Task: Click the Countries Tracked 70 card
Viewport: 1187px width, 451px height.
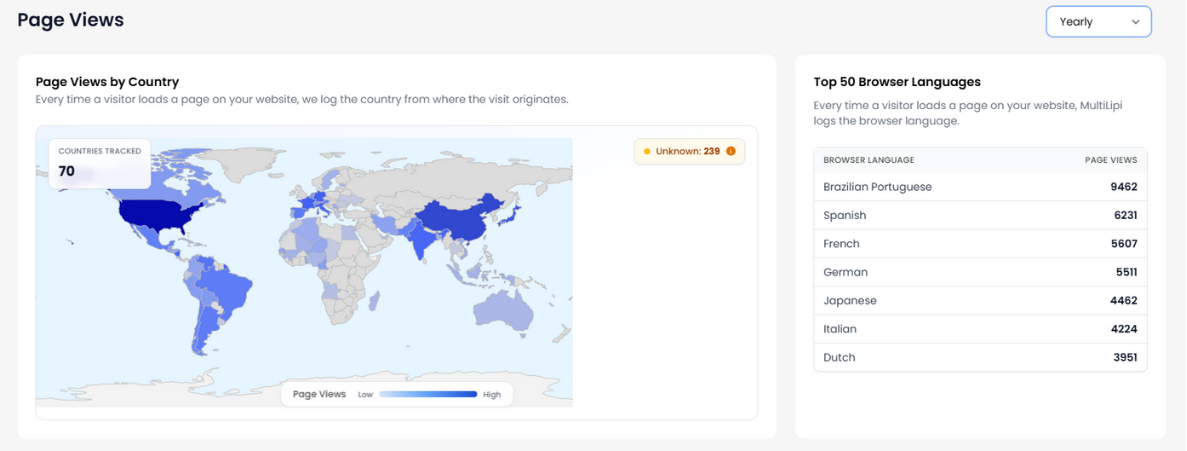Action: 100,163
